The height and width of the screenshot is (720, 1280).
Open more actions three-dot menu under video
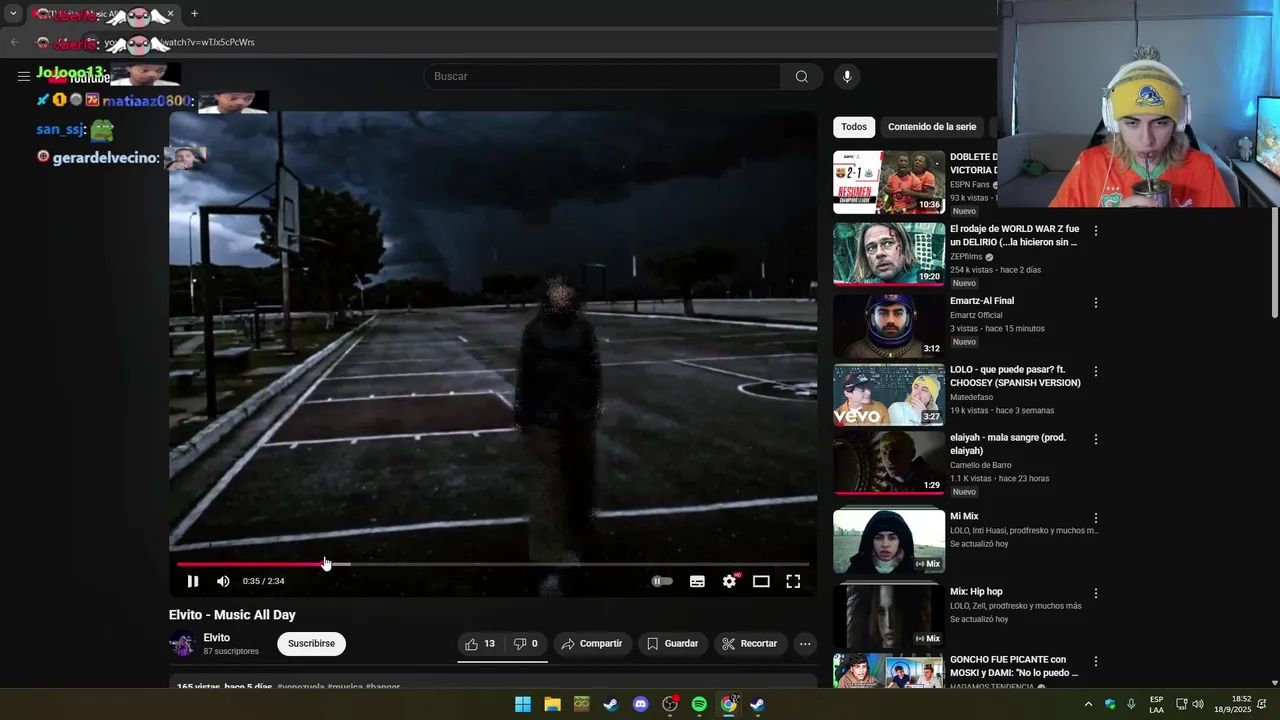805,644
